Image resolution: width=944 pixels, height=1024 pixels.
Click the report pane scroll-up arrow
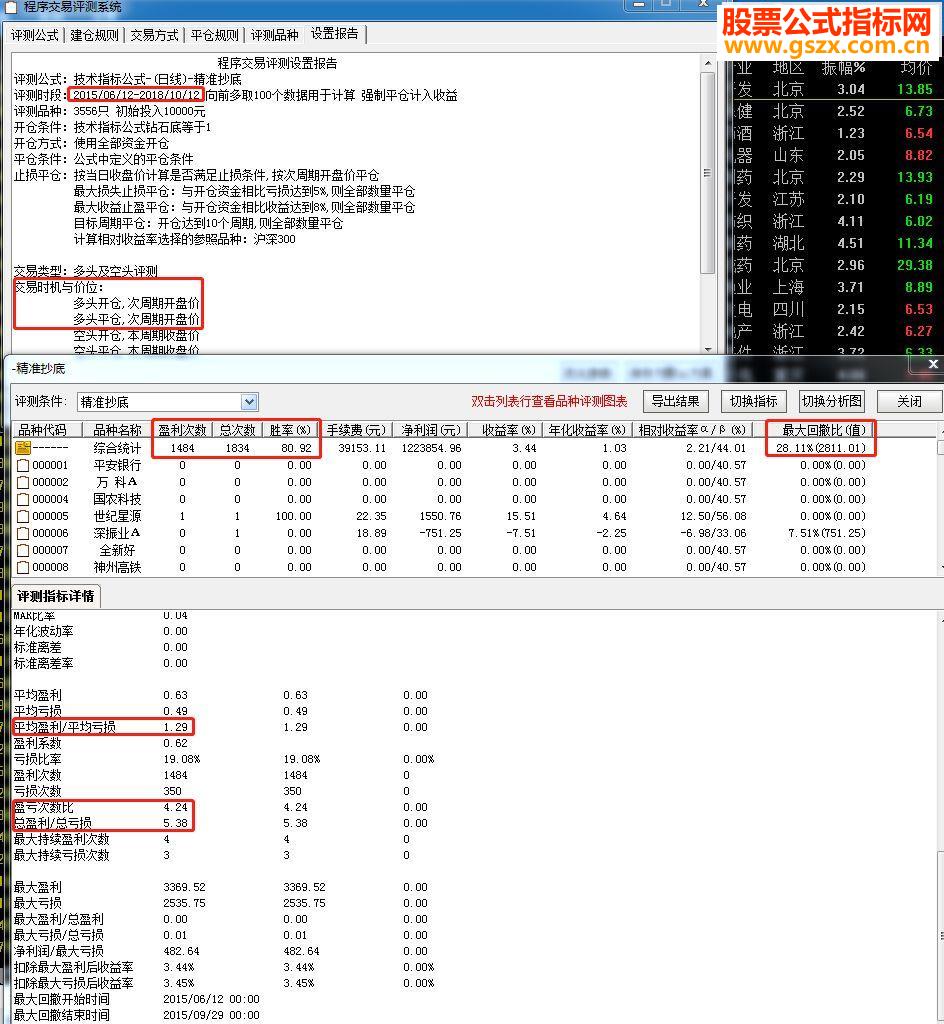(708, 63)
